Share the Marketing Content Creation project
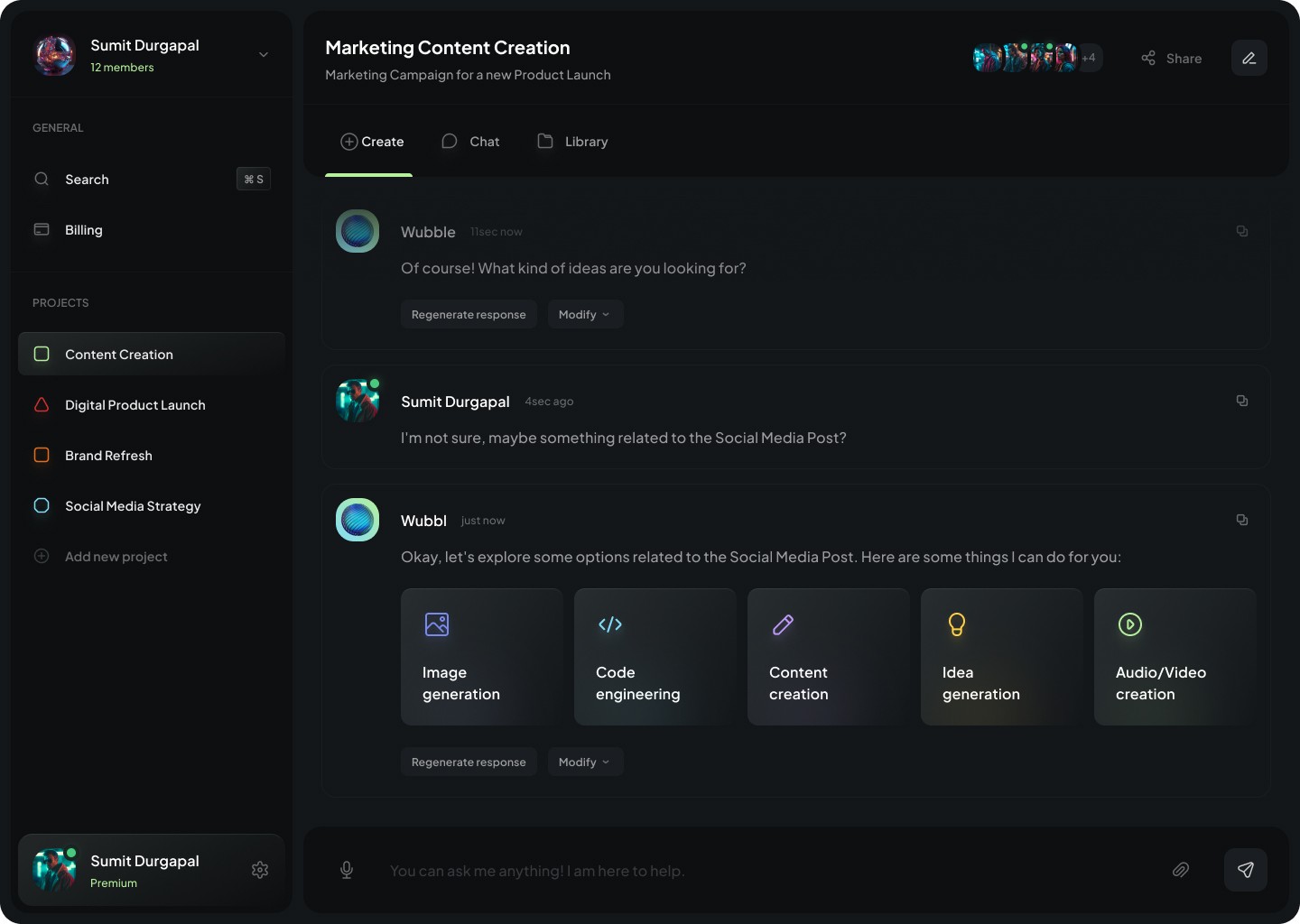The width and height of the screenshot is (1300, 924). pos(1171,58)
